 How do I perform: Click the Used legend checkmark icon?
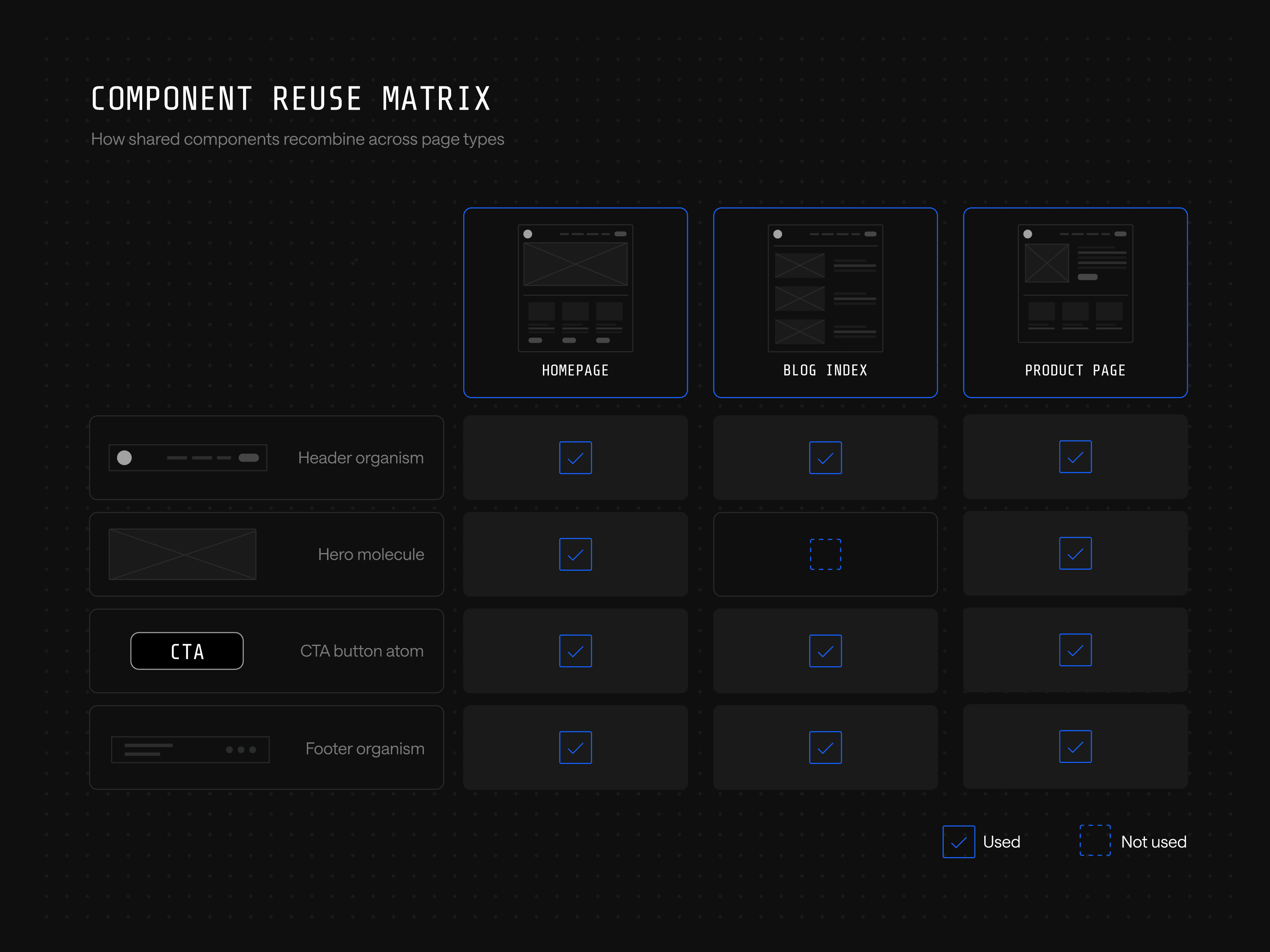tap(959, 842)
